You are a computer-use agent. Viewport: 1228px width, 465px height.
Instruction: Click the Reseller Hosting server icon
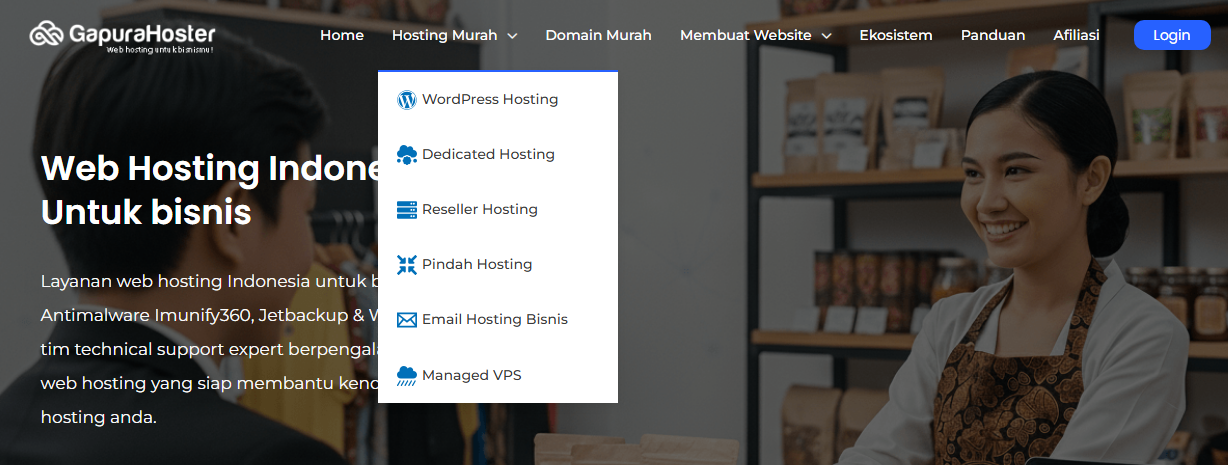[406, 210]
